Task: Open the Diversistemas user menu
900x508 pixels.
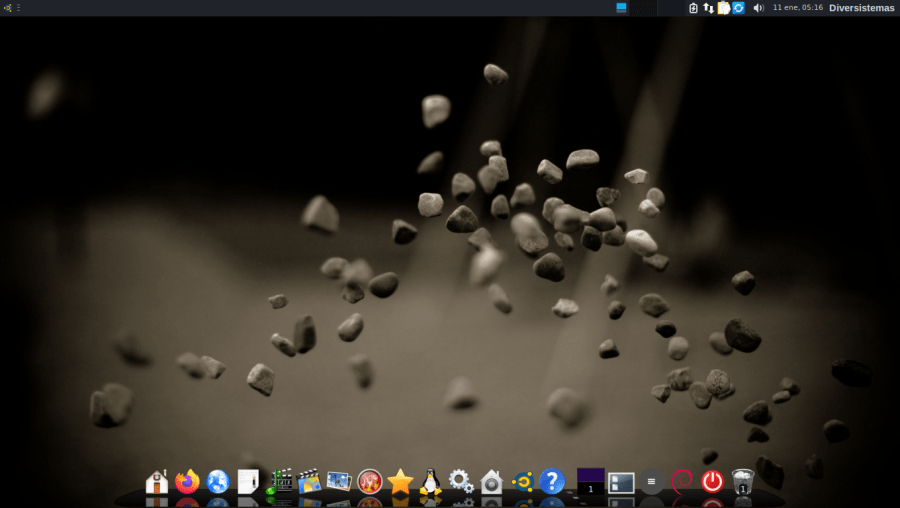Action: pyautogui.click(x=861, y=8)
